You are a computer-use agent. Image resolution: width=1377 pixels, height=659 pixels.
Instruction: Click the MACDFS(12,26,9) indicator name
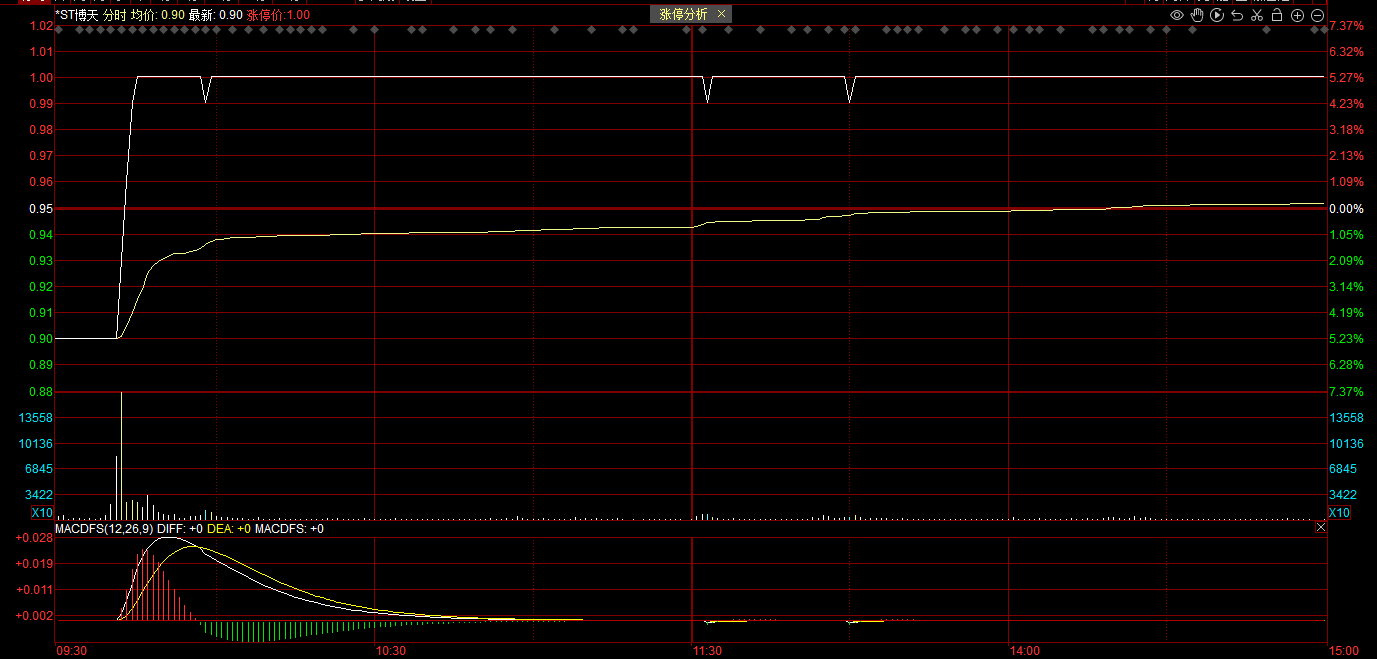coord(104,529)
